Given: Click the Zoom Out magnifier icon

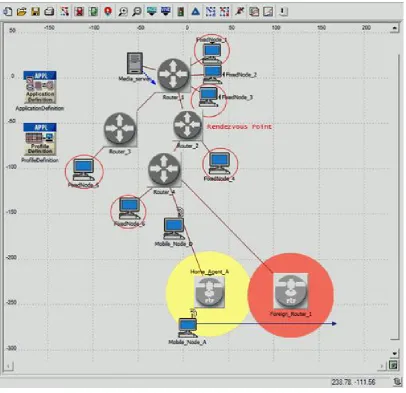Looking at the screenshot, I should pos(137,12).
